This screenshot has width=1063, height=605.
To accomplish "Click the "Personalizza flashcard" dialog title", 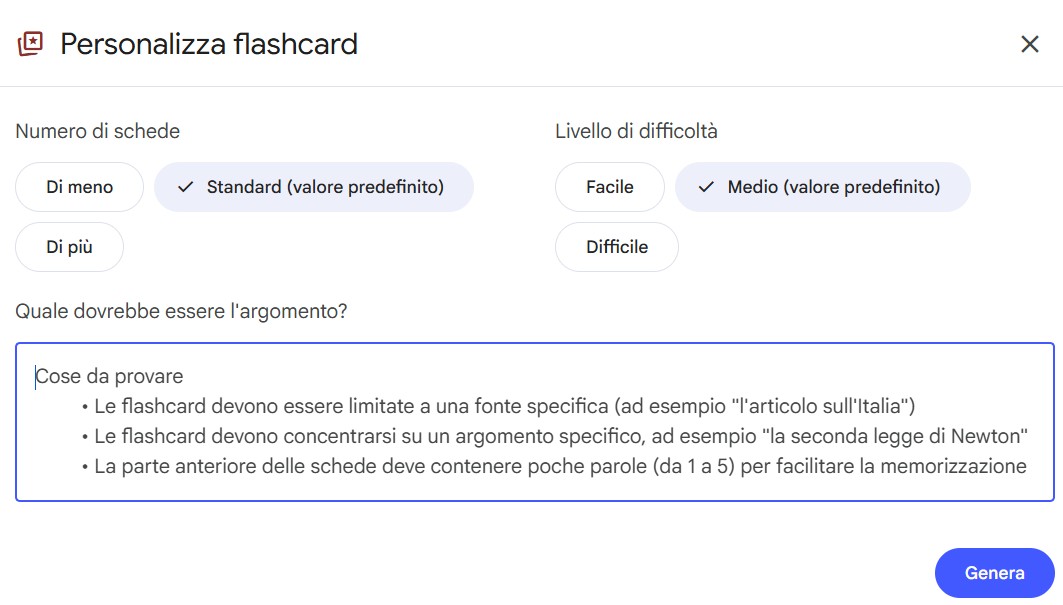I will (x=209, y=44).
